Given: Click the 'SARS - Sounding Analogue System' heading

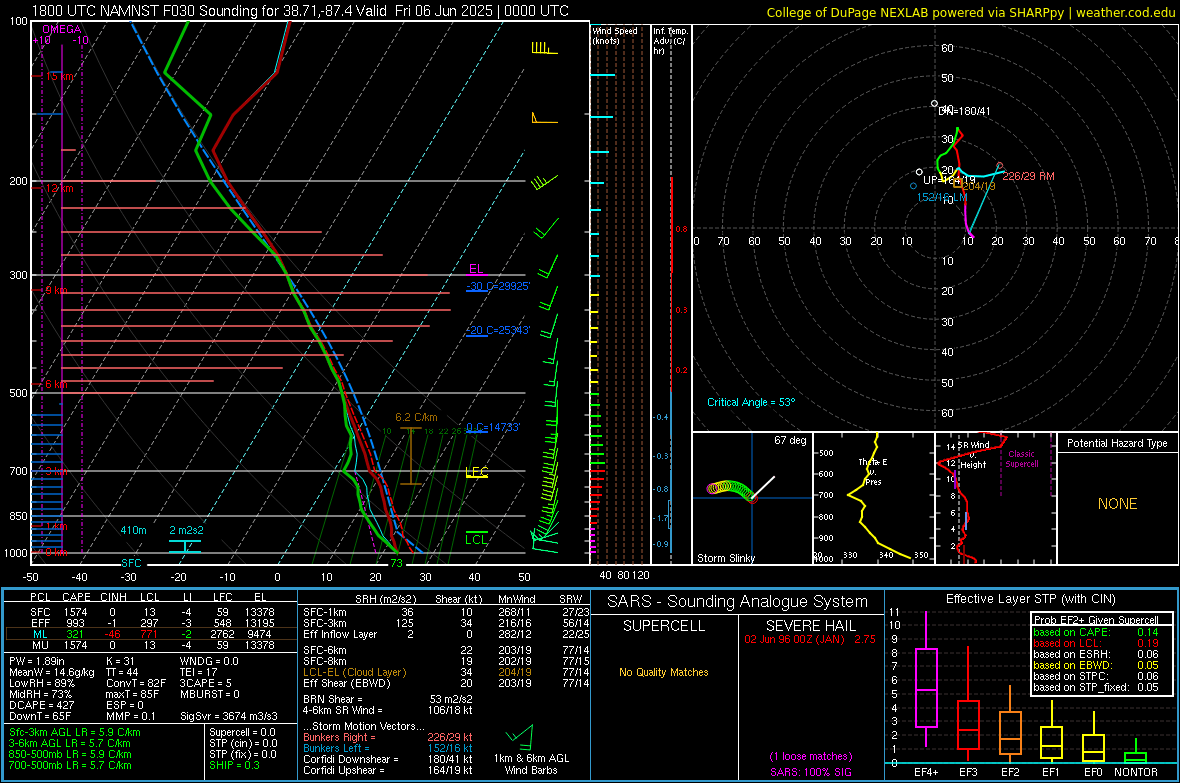Looking at the screenshot, I should (737, 602).
